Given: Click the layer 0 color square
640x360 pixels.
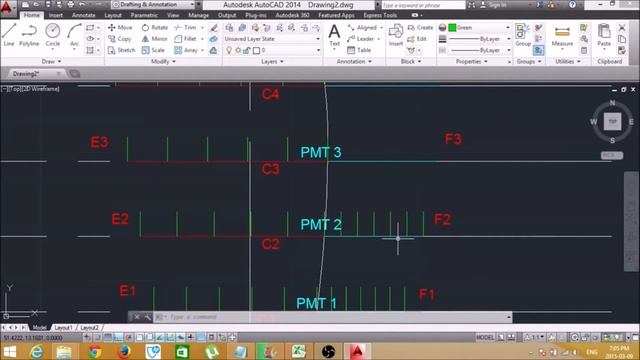Looking at the screenshot, I should point(256,51).
